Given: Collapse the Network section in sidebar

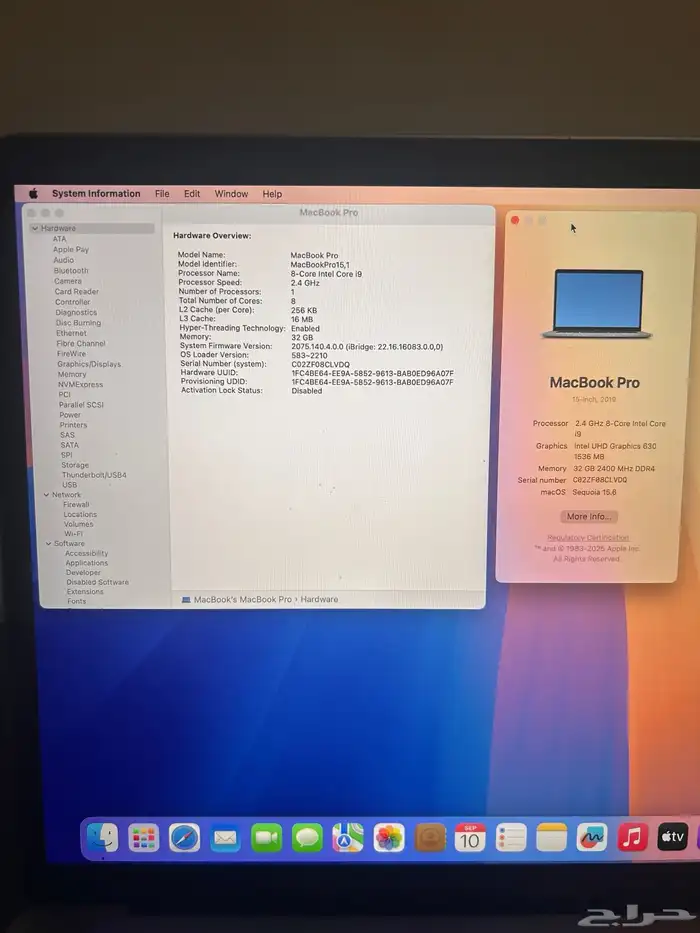Looking at the screenshot, I should [x=46, y=495].
